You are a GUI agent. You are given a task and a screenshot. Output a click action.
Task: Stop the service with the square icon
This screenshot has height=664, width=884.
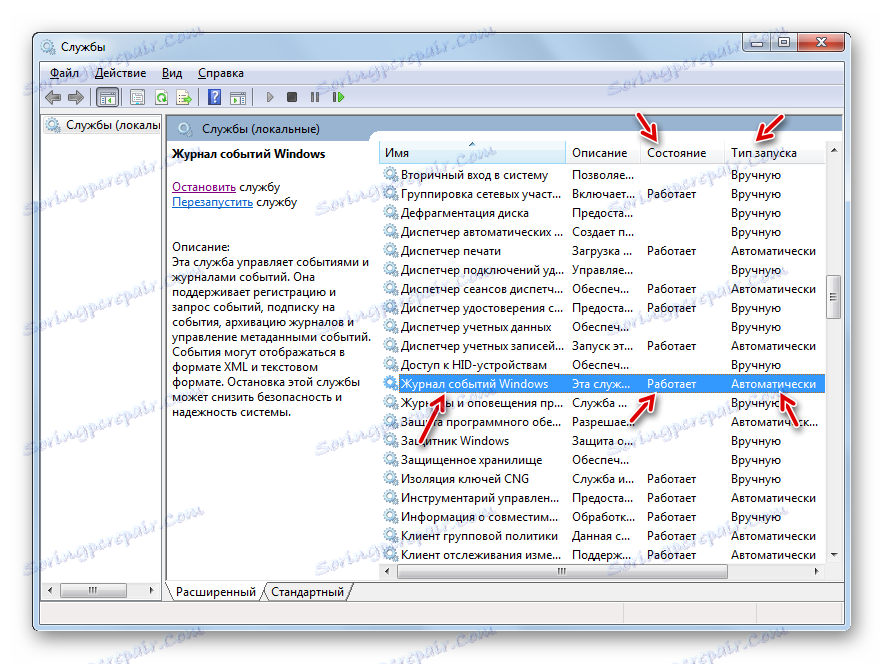[x=291, y=98]
